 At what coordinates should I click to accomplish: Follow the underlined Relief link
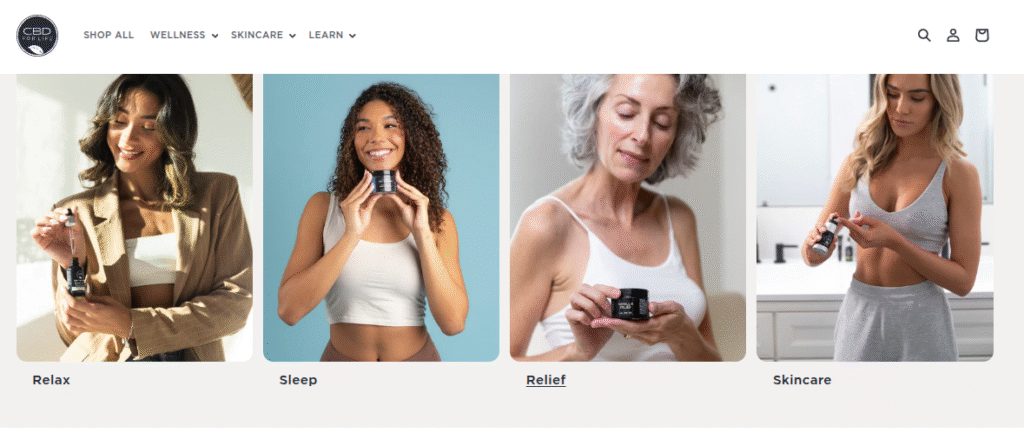(x=546, y=380)
